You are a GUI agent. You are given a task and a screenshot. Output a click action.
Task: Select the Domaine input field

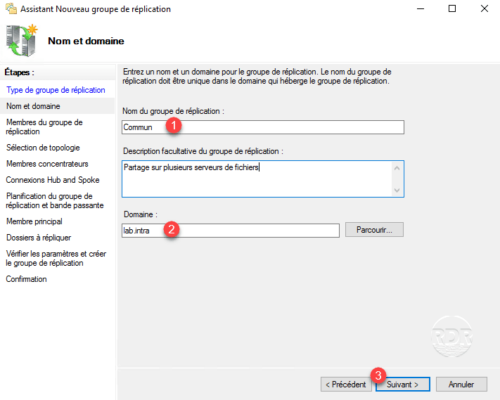coord(231,230)
